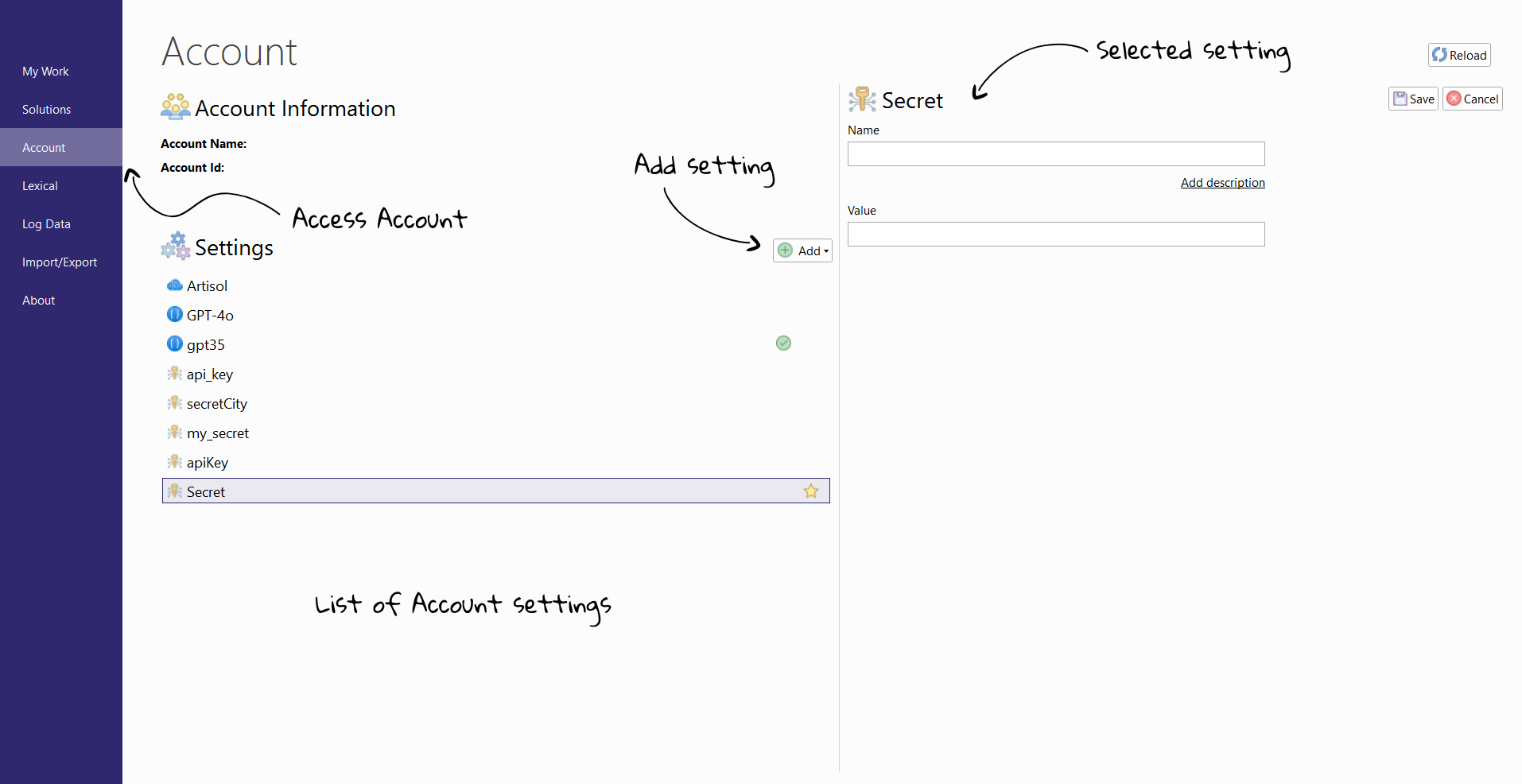This screenshot has height=784, width=1522.
Task: Click the Secret key icon in detail panel
Action: 861,99
